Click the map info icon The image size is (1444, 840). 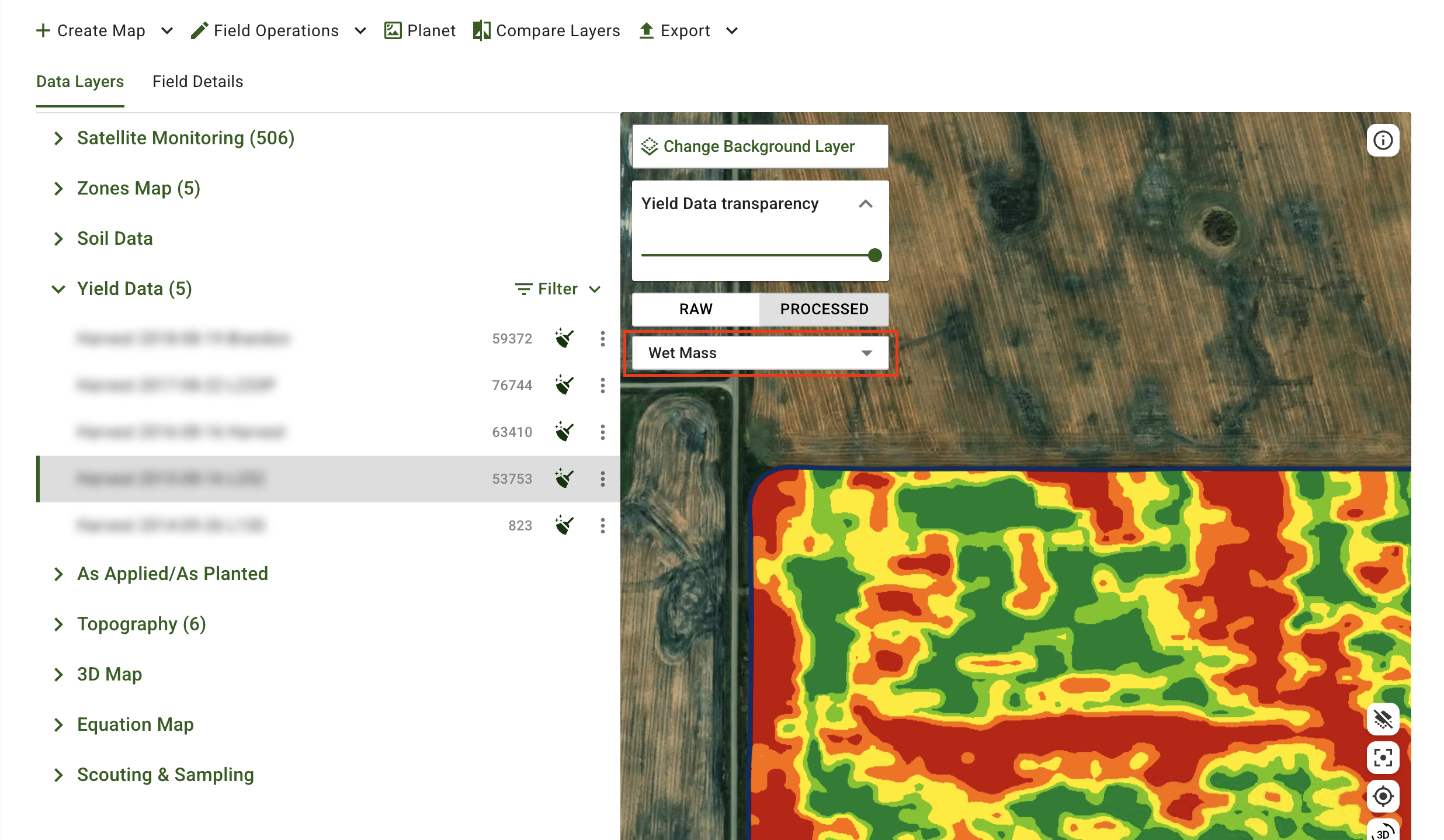[1383, 140]
